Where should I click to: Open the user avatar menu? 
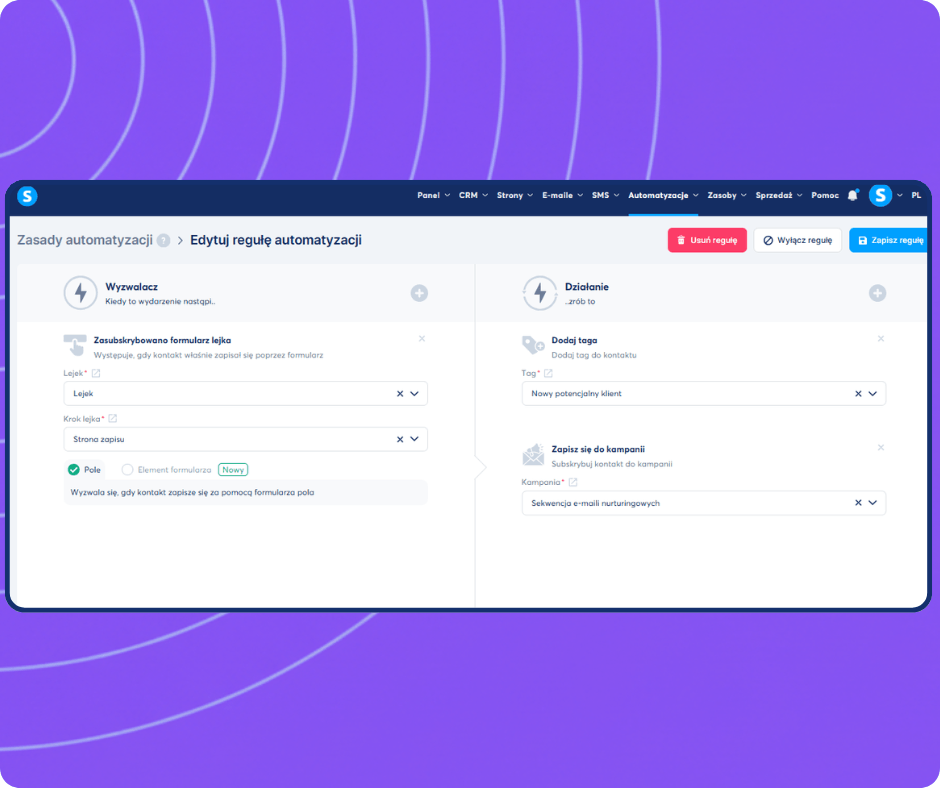coord(880,195)
